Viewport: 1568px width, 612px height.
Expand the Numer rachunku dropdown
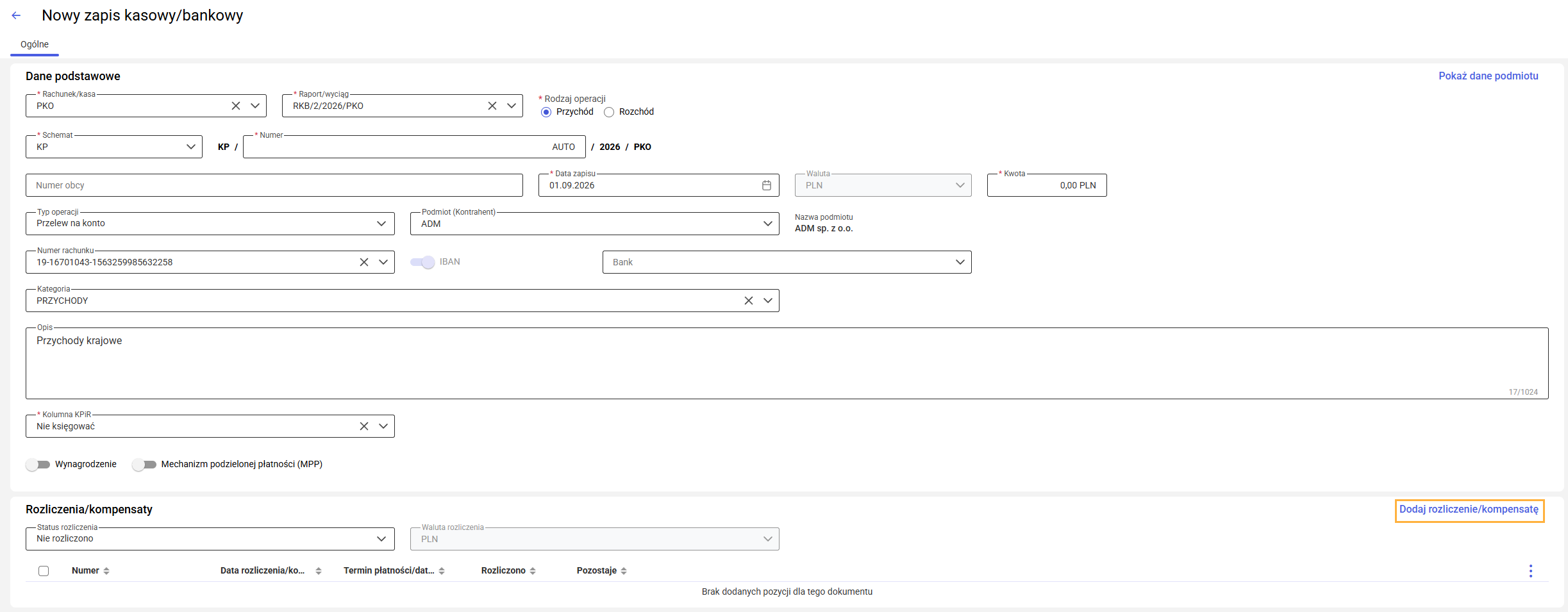pyautogui.click(x=383, y=262)
